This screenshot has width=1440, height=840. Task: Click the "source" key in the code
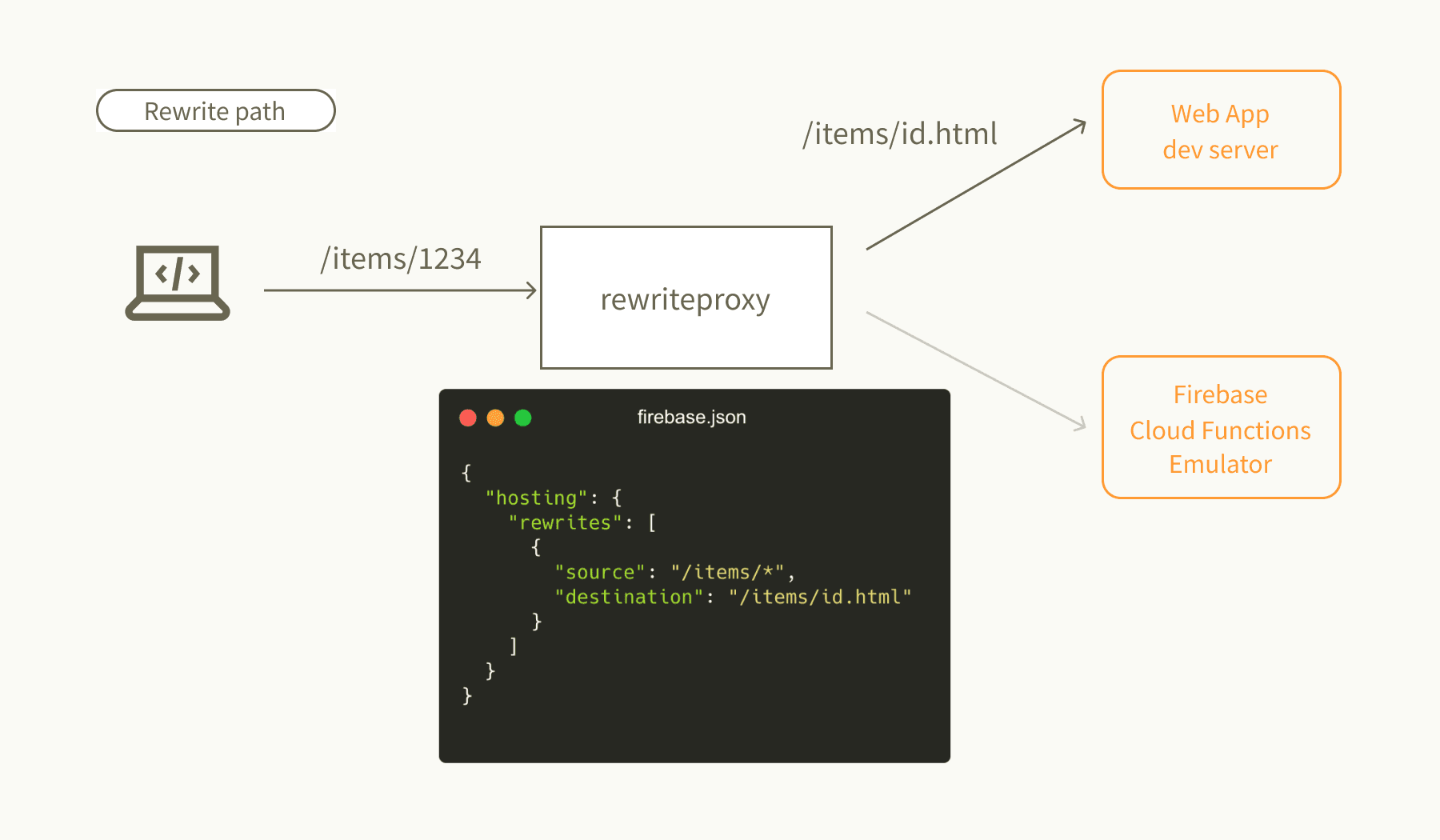[x=599, y=572]
